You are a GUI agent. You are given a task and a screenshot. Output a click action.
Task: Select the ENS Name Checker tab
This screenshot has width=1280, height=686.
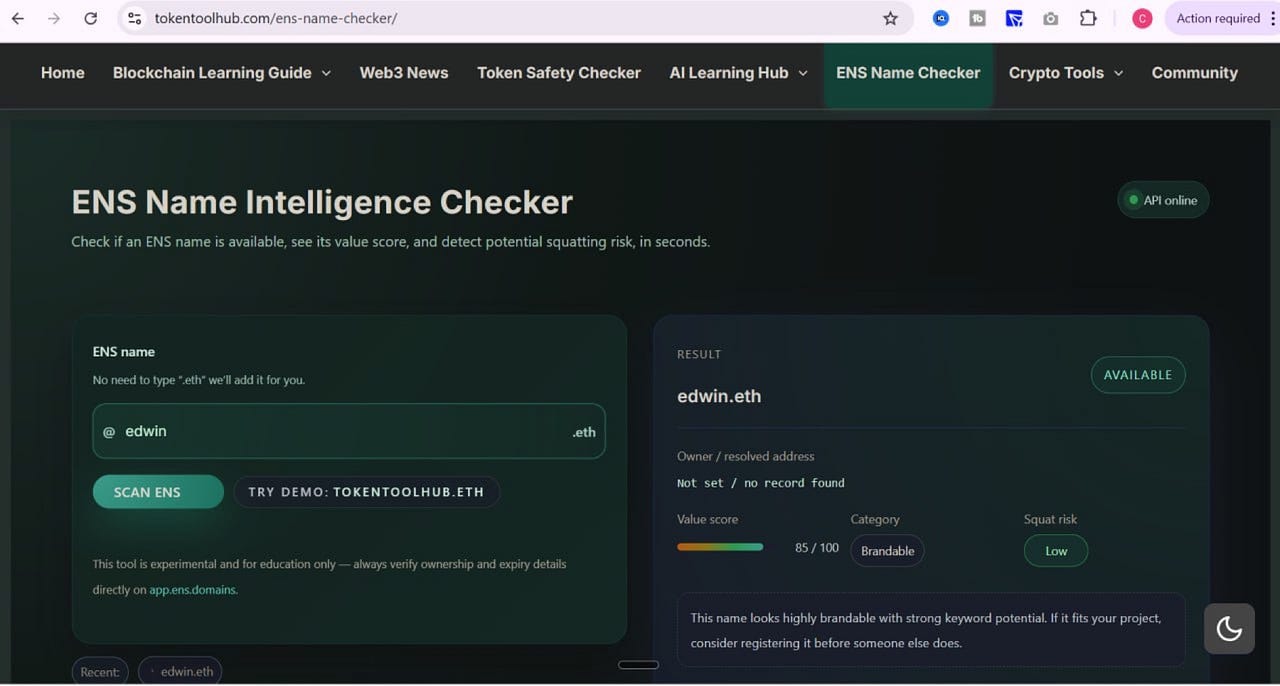point(908,73)
